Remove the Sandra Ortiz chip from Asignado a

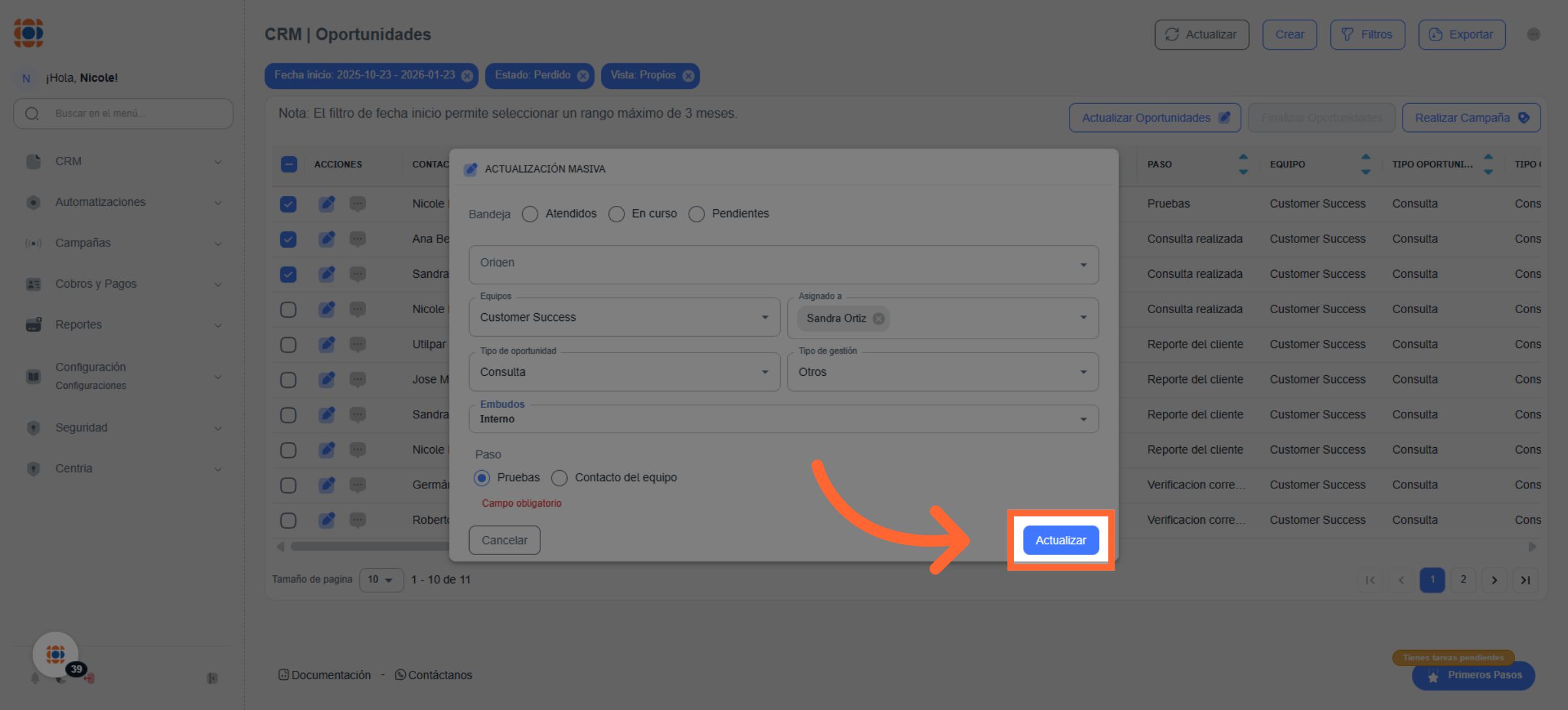[879, 318]
